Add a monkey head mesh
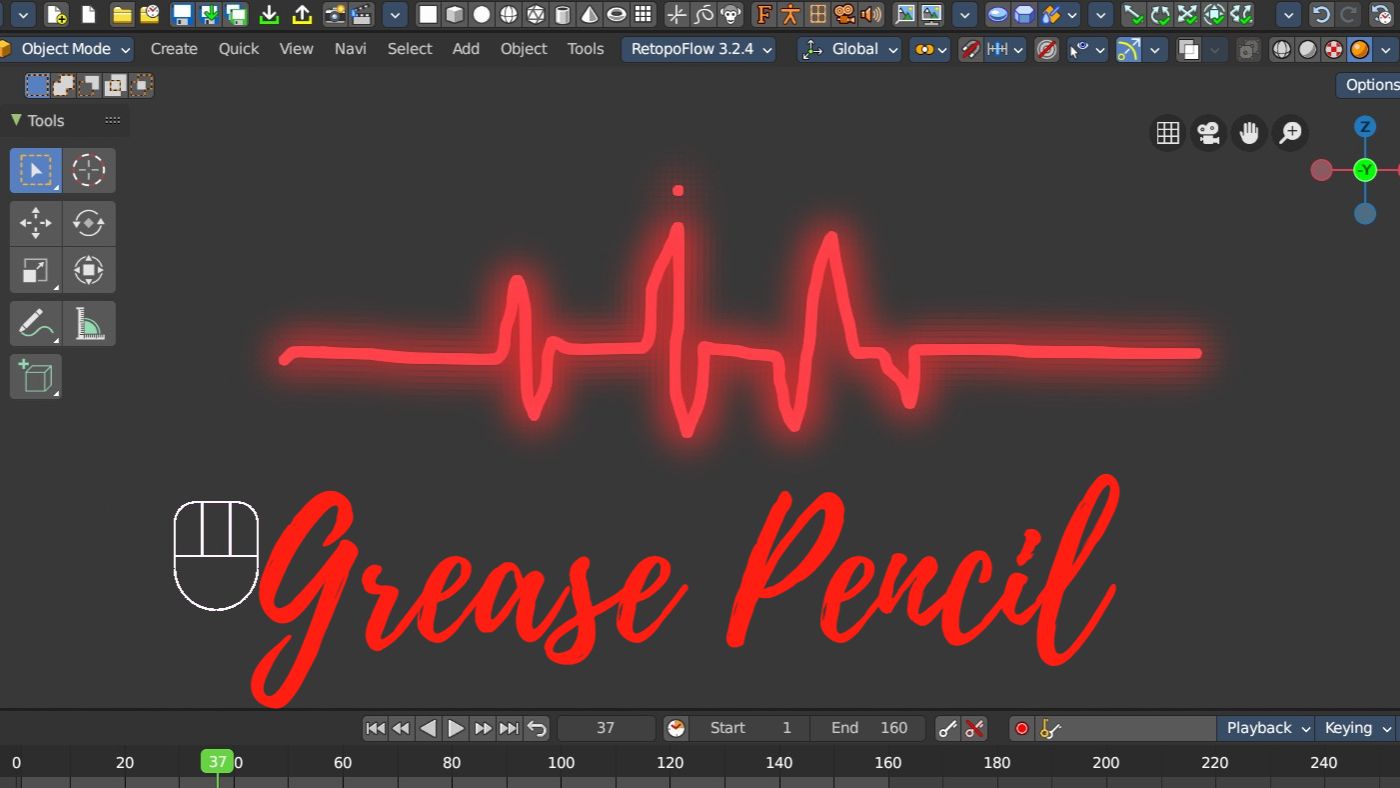 pyautogui.click(x=733, y=15)
